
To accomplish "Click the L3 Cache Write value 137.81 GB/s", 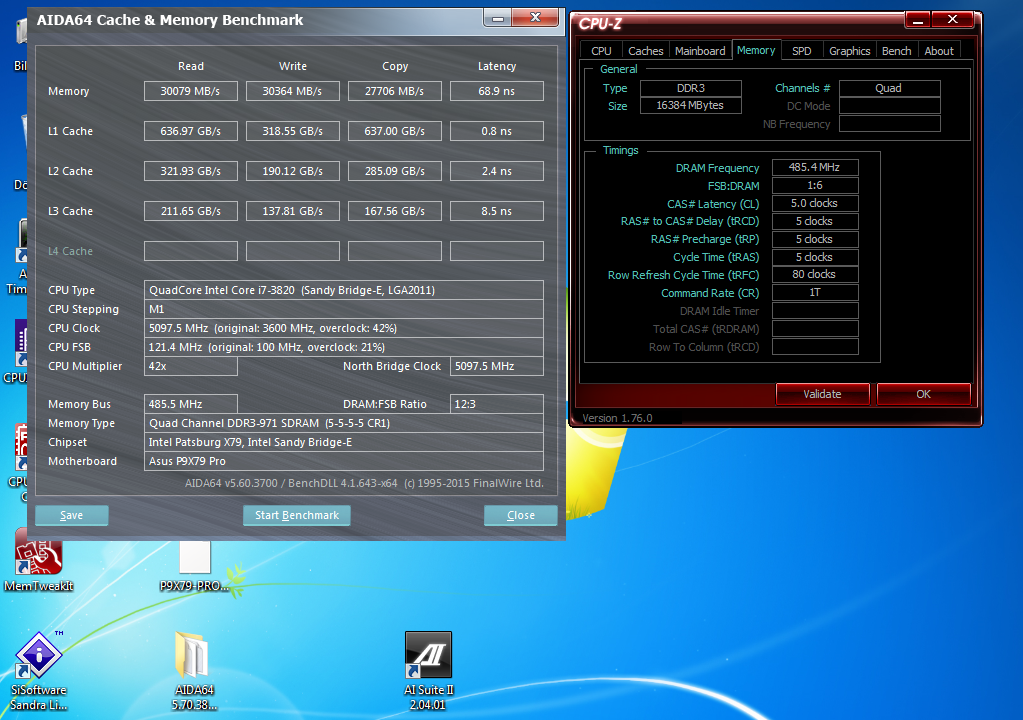I will click(292, 211).
